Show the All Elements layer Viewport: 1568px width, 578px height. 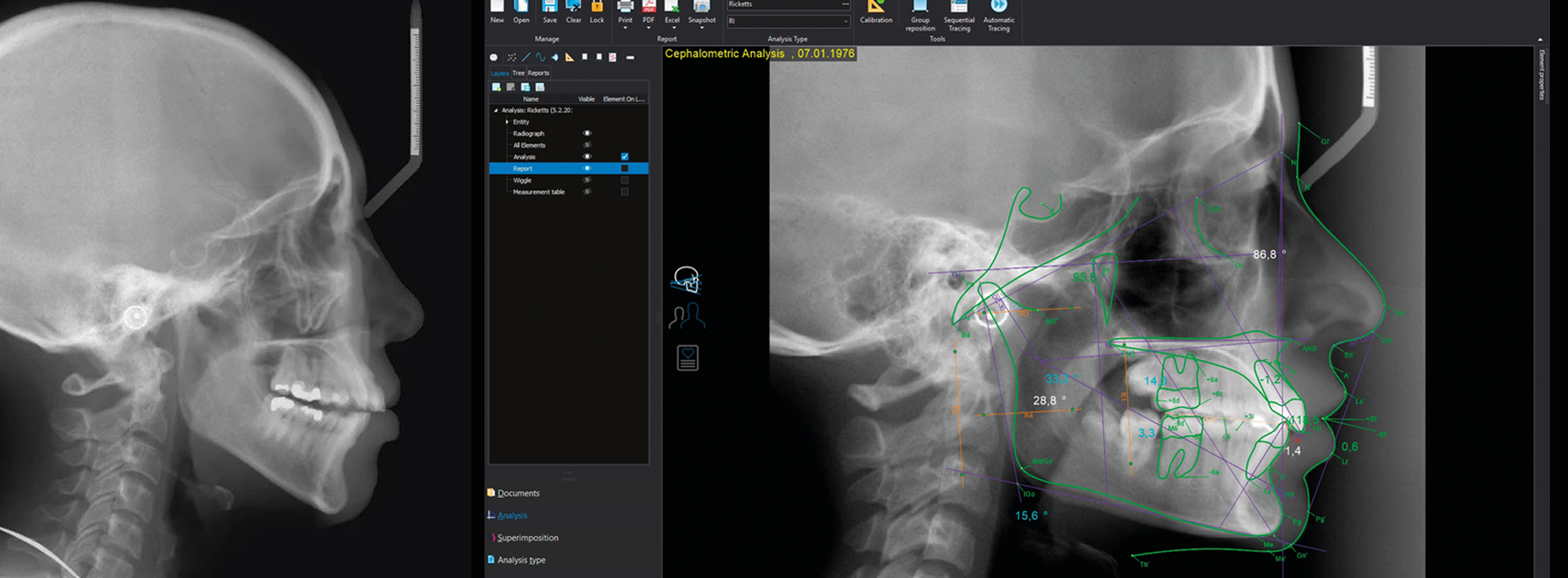click(x=587, y=145)
